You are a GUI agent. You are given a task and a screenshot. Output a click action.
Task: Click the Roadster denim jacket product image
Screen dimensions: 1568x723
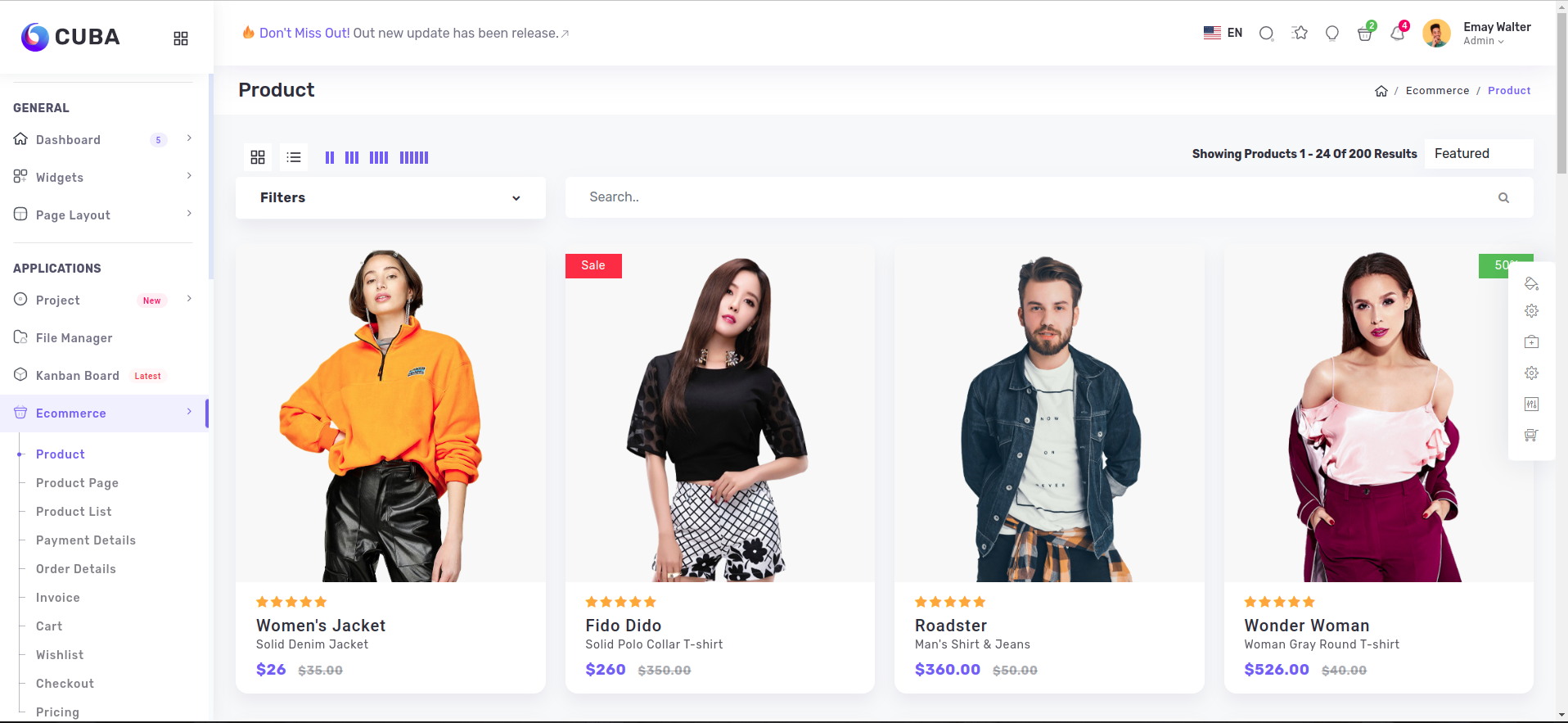pyautogui.click(x=1049, y=413)
